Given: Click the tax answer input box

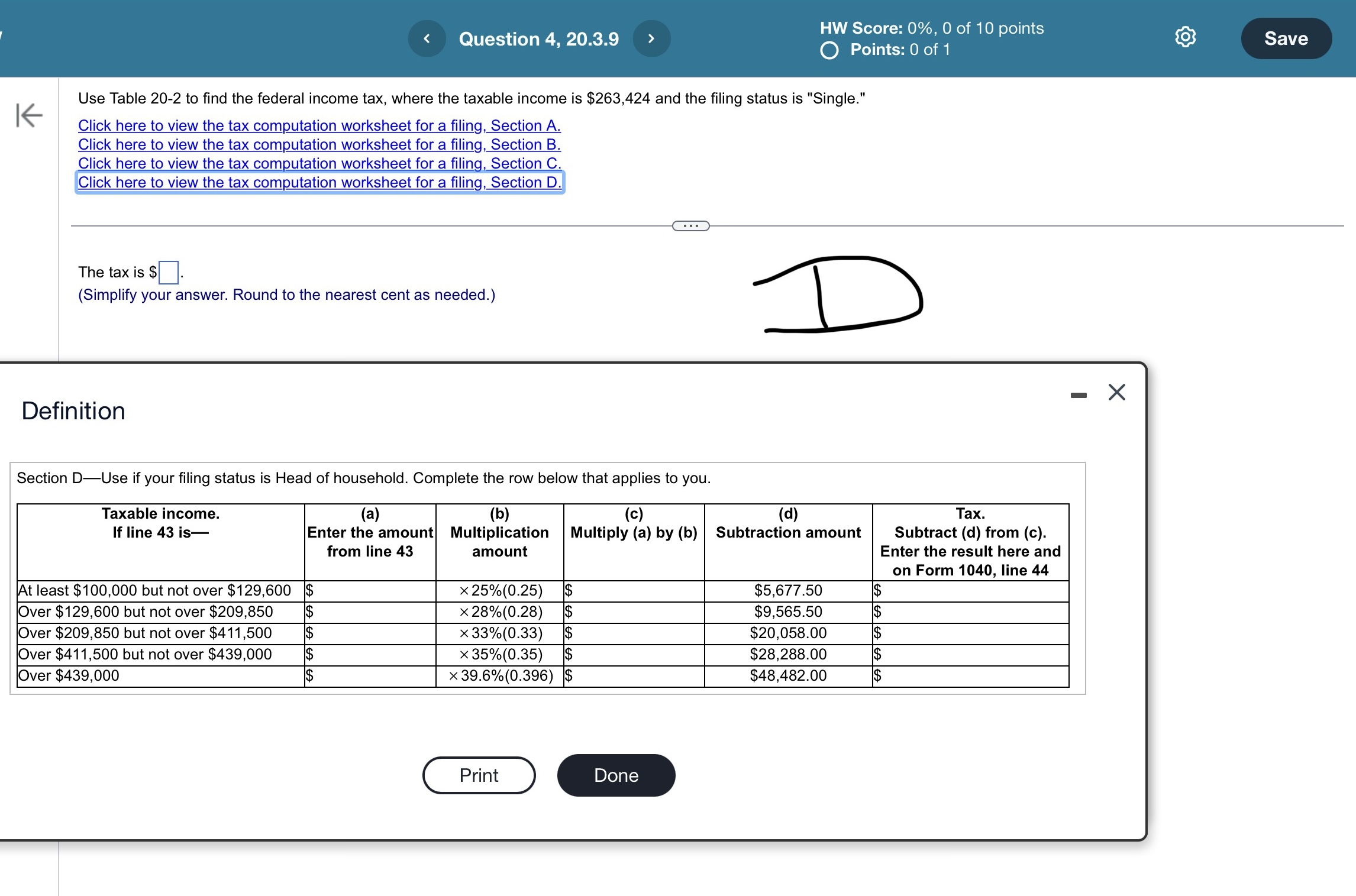Looking at the screenshot, I should pyautogui.click(x=169, y=273).
